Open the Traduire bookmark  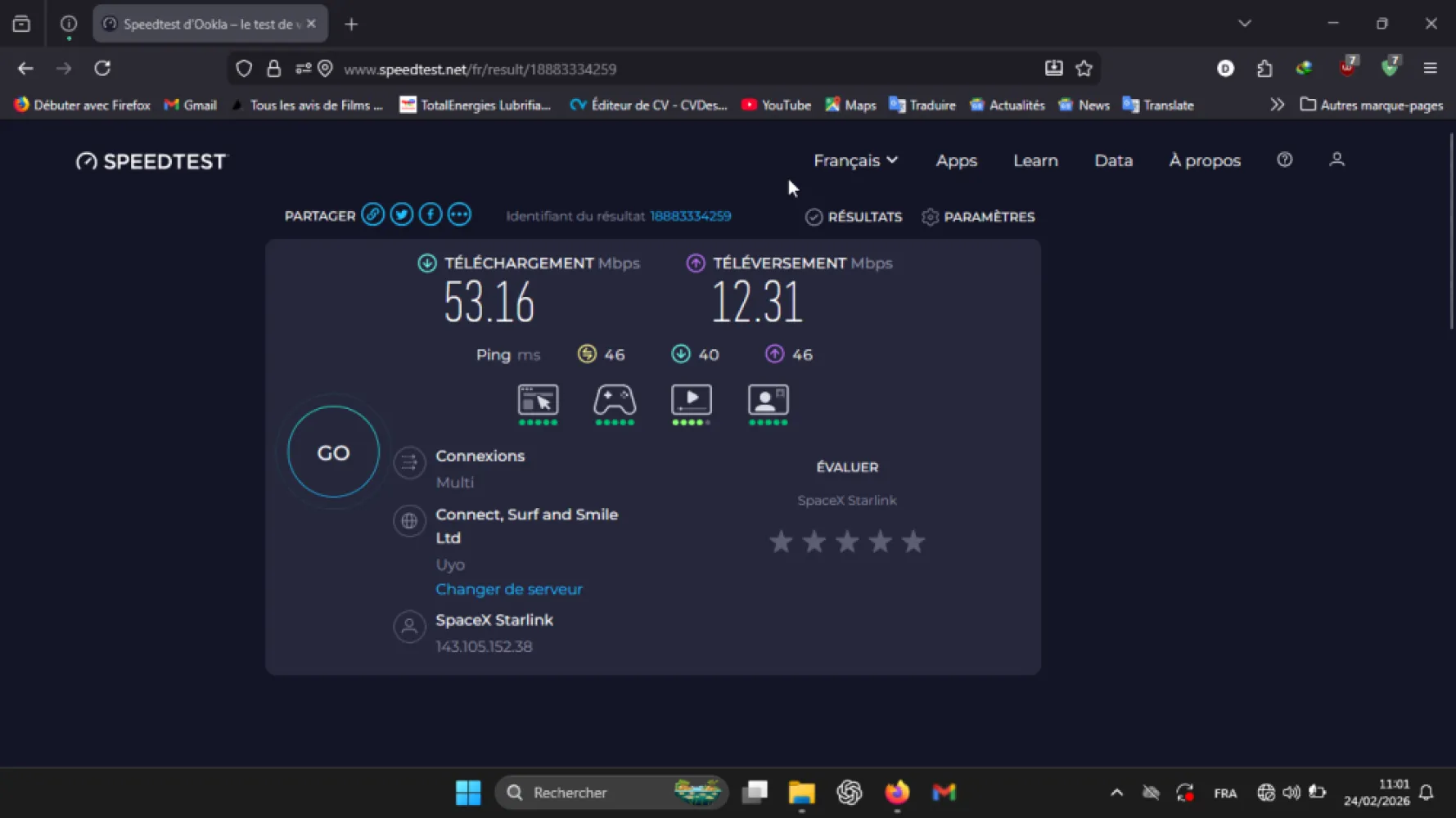[x=922, y=105]
